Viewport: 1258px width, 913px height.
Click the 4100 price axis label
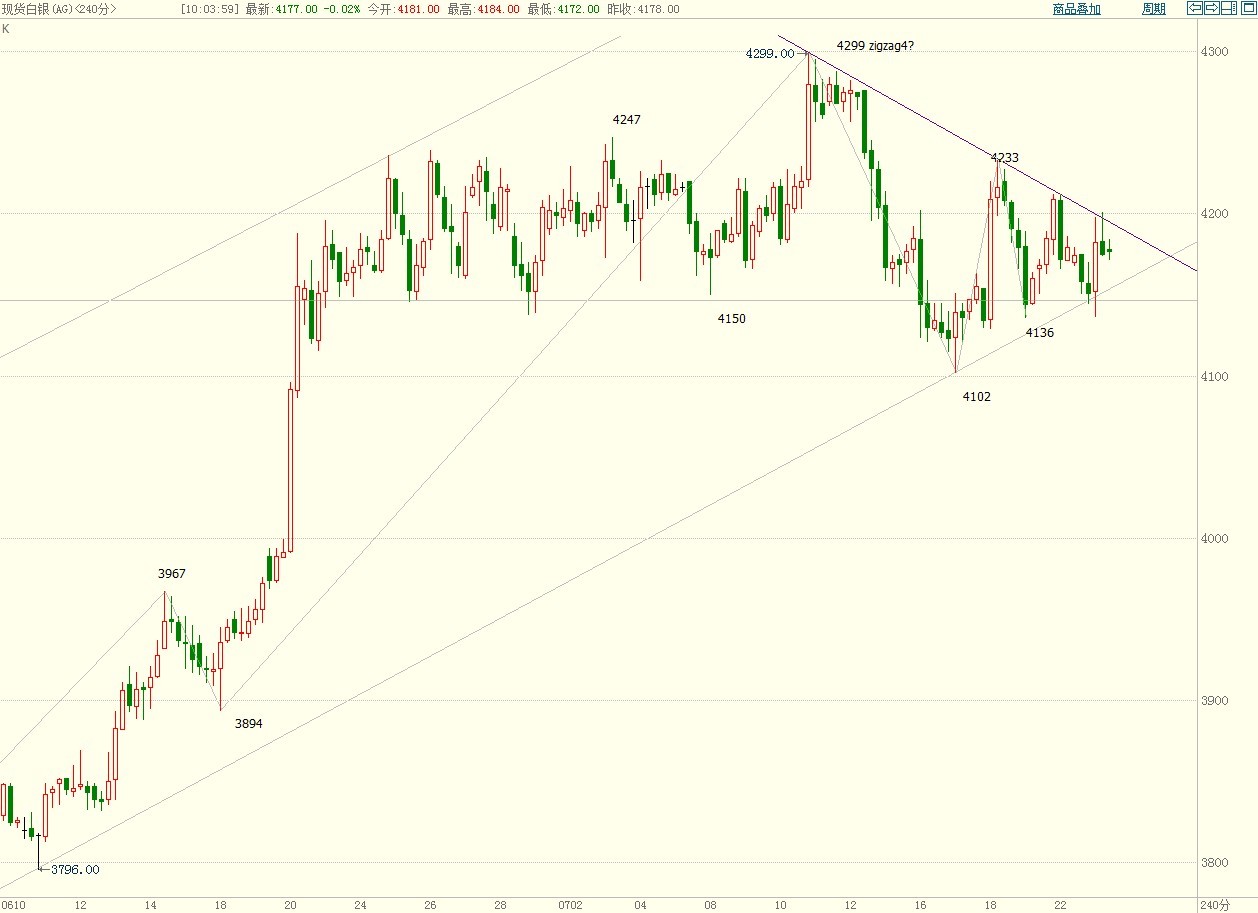click(x=1214, y=377)
